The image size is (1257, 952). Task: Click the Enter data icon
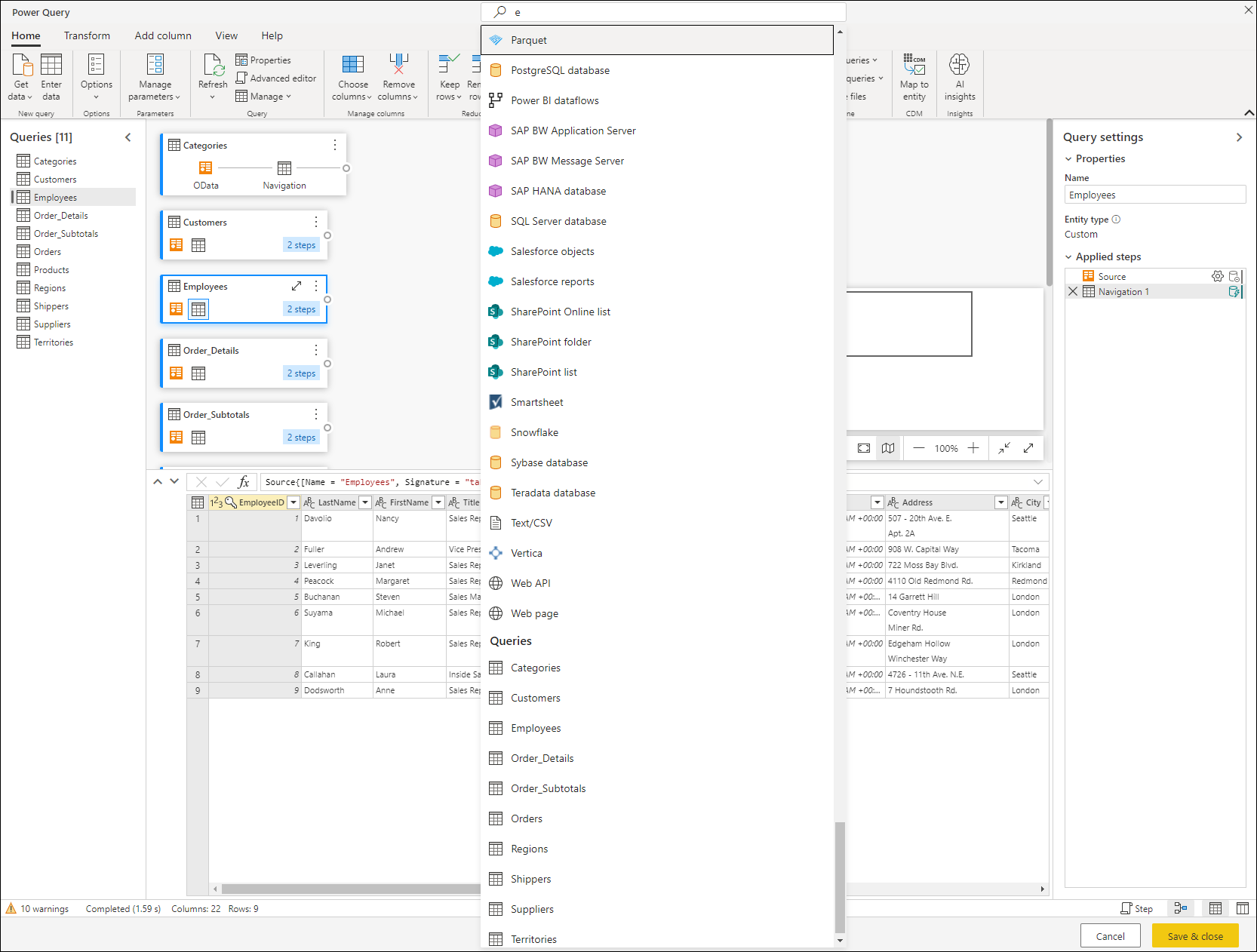click(51, 65)
